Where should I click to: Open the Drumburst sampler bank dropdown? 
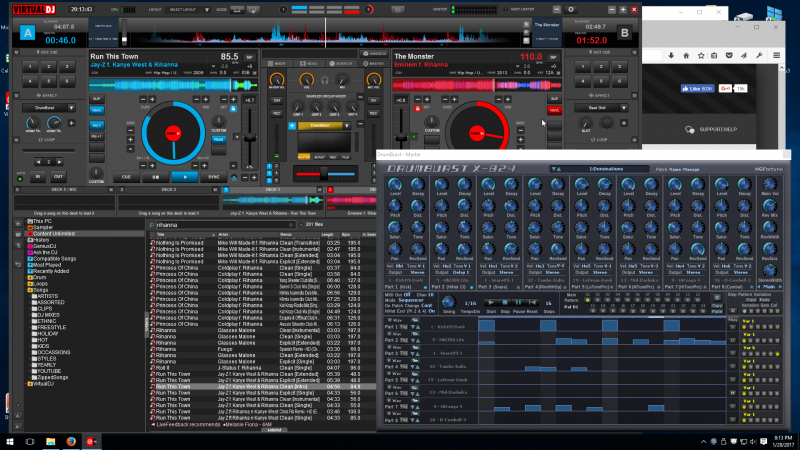347,126
